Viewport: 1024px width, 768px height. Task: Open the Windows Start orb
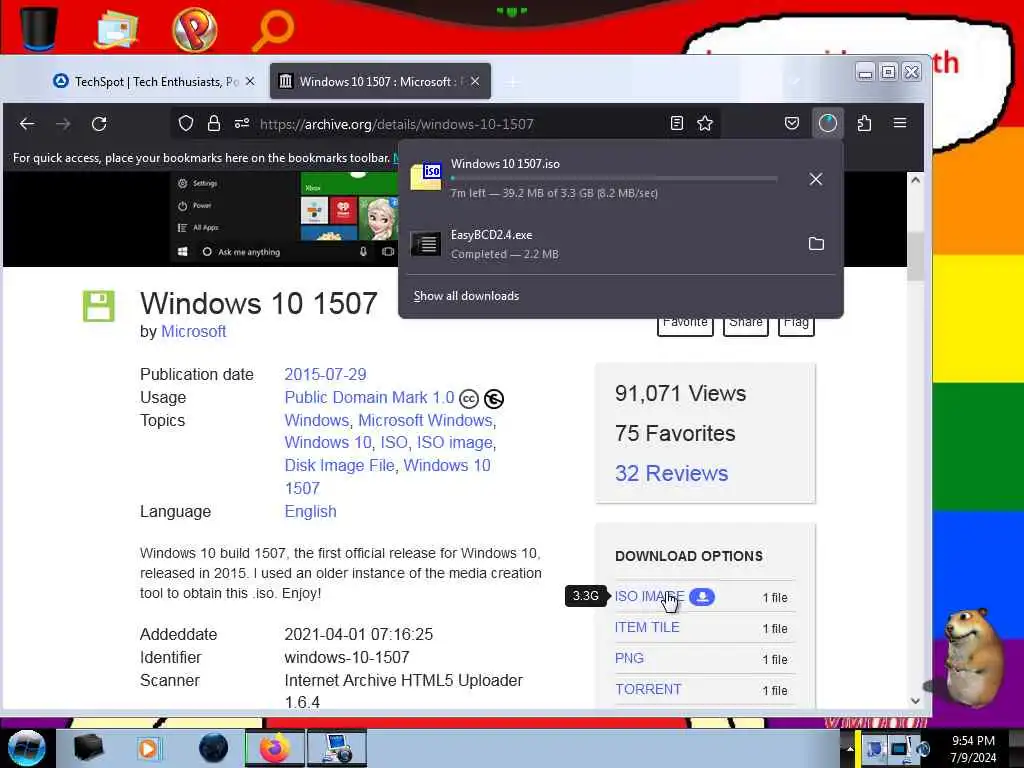[x=27, y=748]
